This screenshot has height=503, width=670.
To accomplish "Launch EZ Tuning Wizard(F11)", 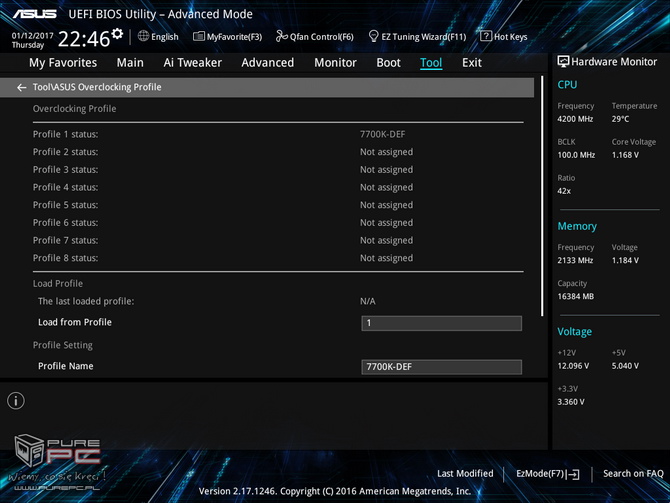I will [x=417, y=37].
